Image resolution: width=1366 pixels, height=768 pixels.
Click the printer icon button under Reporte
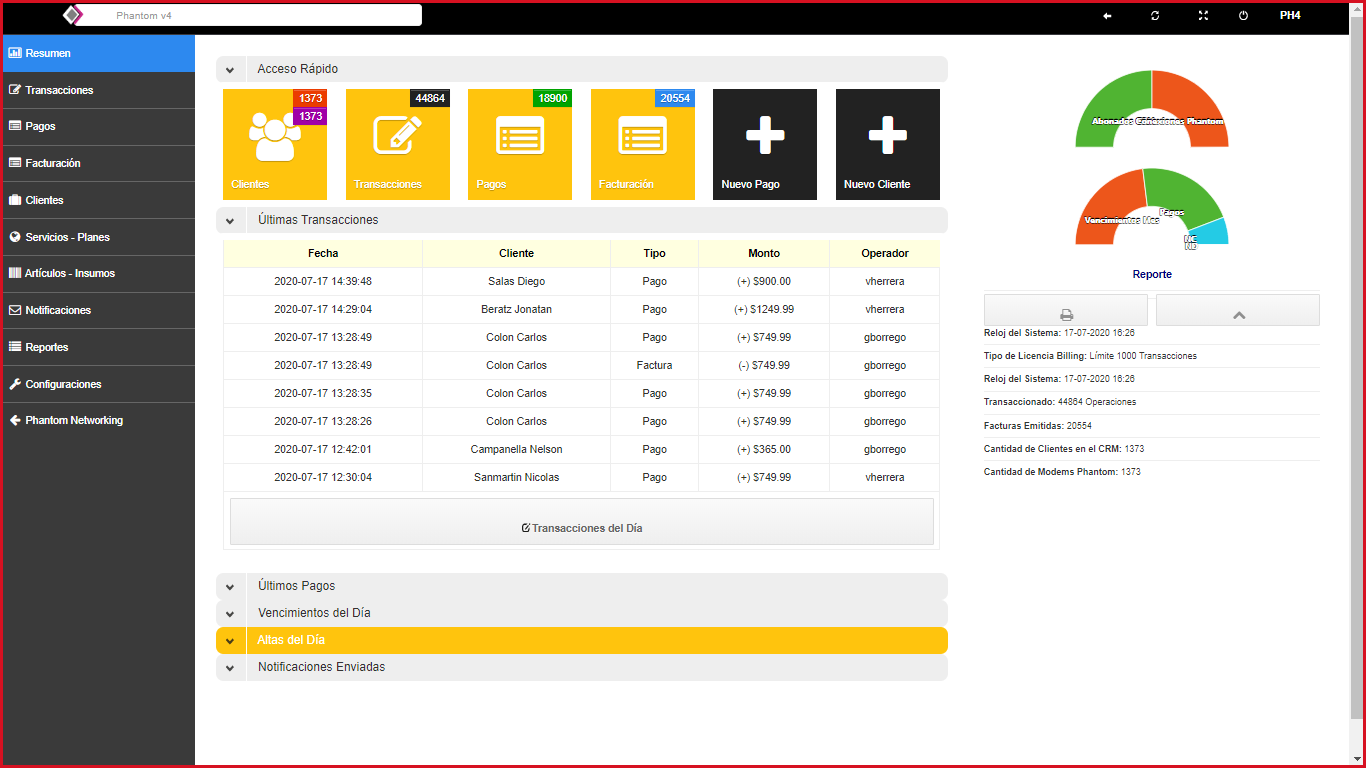click(1066, 312)
